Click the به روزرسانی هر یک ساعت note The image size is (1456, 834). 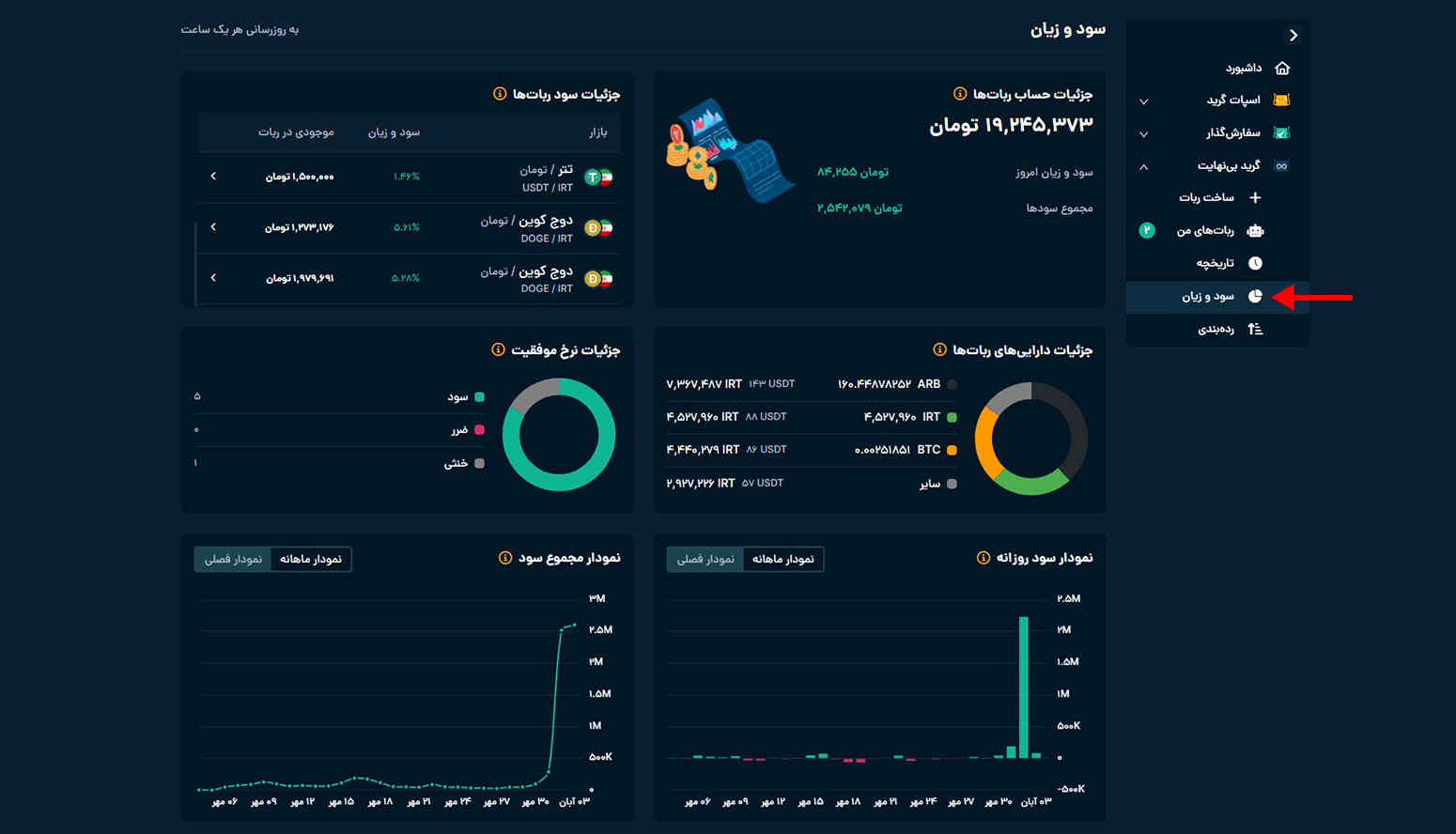(240, 29)
